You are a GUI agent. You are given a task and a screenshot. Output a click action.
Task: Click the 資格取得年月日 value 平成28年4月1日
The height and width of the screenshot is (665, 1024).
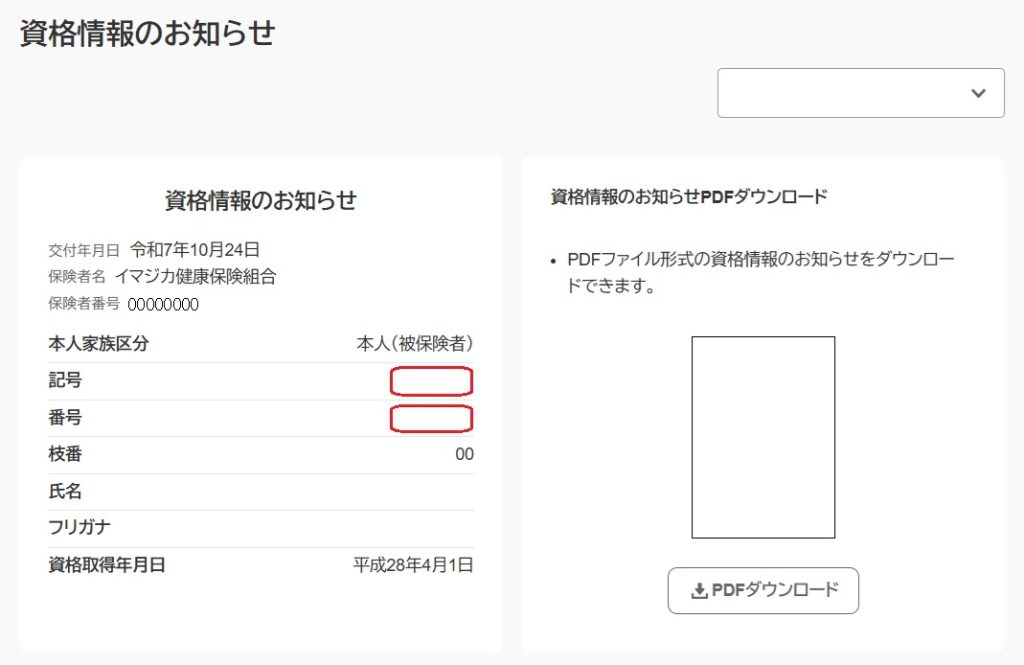point(413,565)
